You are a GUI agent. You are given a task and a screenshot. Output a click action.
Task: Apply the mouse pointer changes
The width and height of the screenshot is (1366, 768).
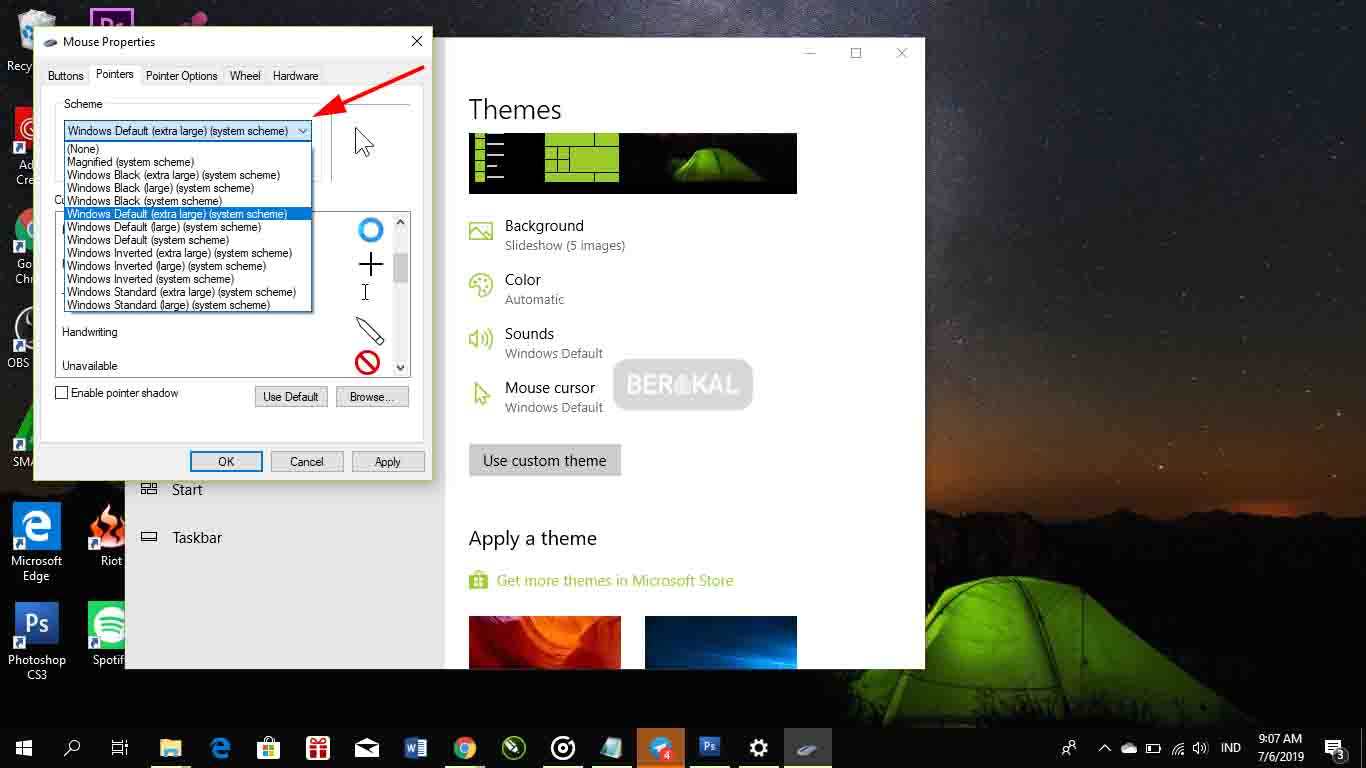click(388, 461)
